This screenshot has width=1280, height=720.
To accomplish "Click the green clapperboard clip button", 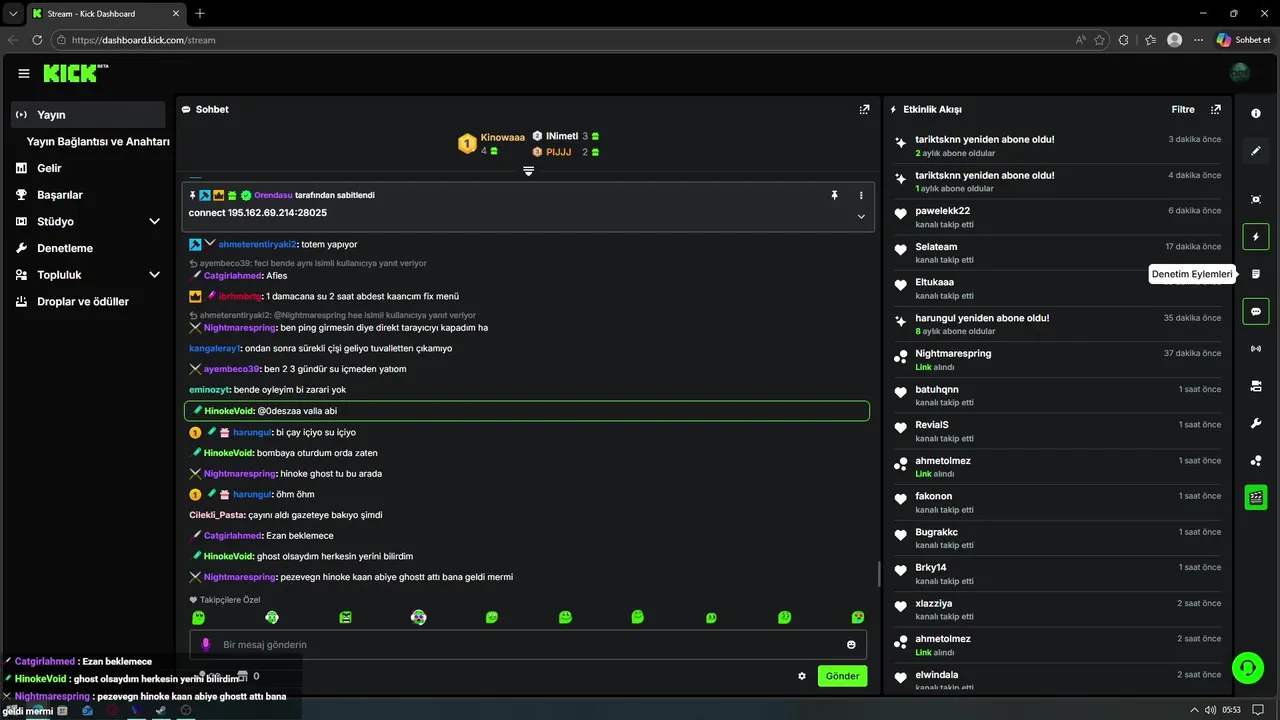I will tap(1256, 497).
